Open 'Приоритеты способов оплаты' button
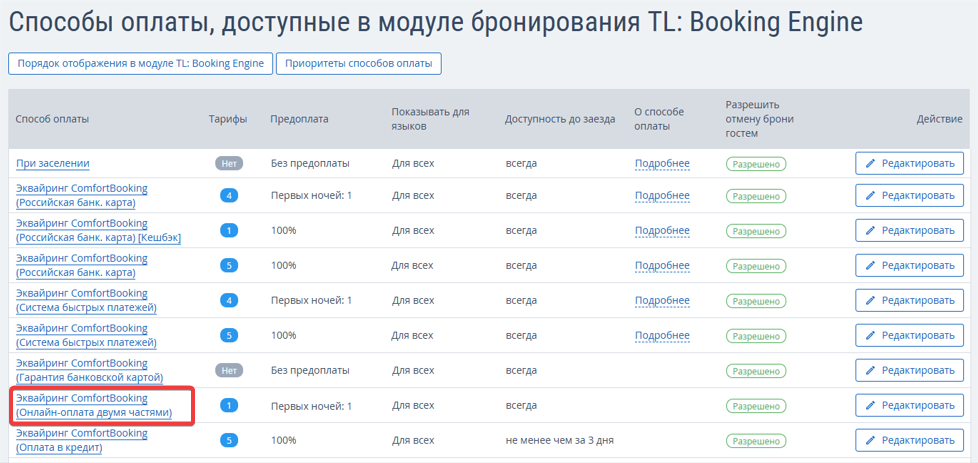Screen dimensions: 978x463 point(359,64)
